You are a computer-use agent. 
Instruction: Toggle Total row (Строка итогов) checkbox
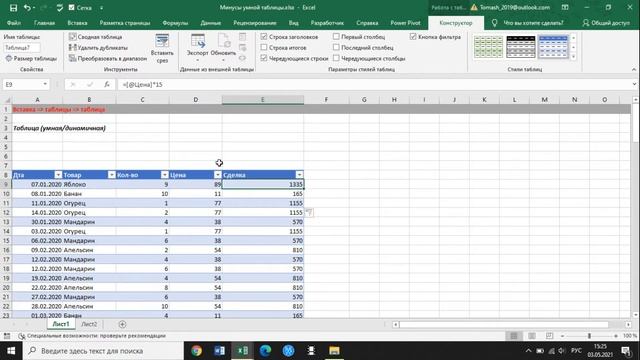pos(264,47)
